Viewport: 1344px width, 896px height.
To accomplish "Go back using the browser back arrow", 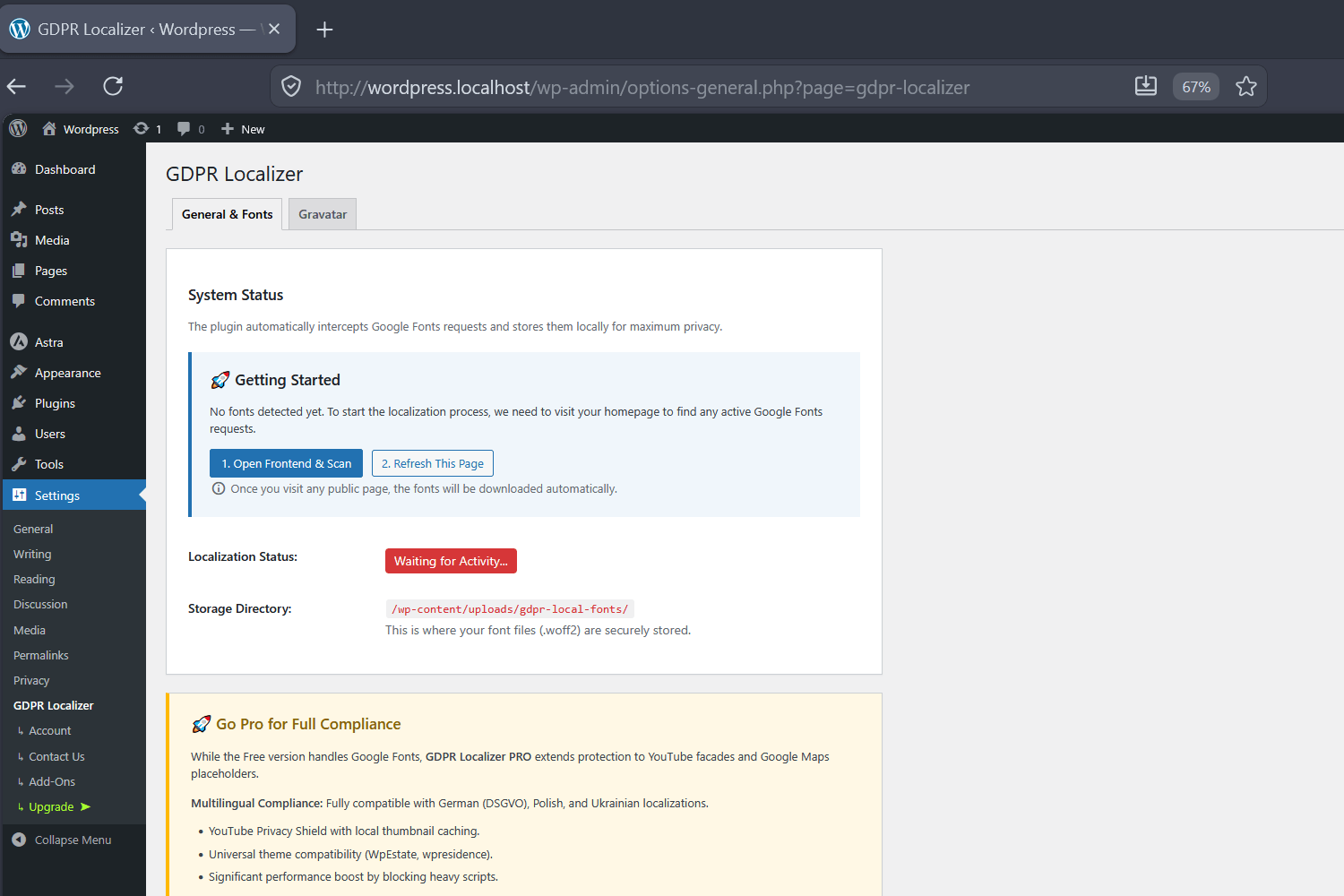I will (x=17, y=86).
